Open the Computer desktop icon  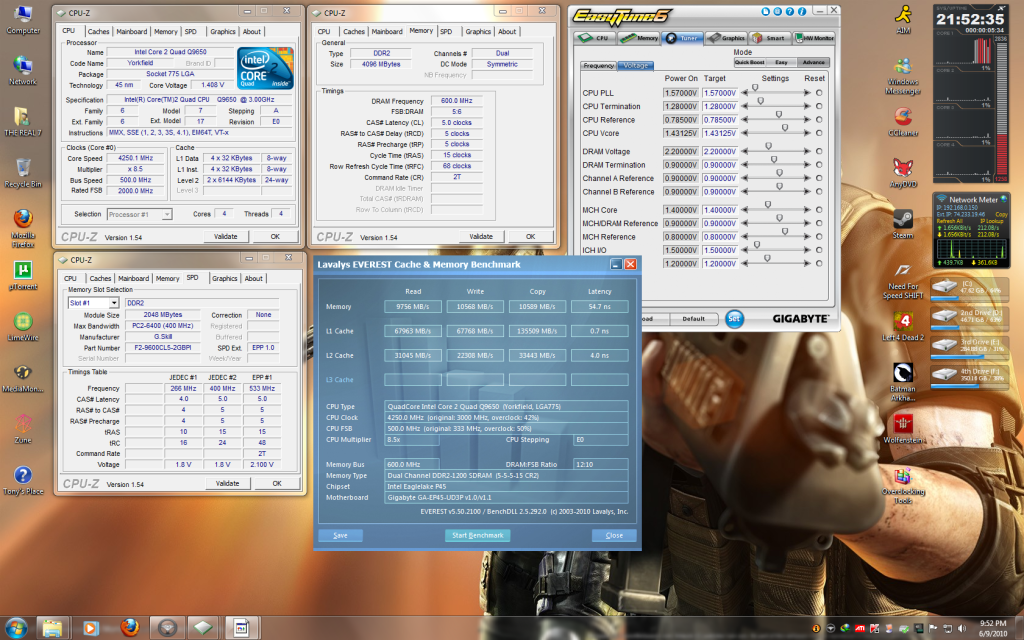click(x=23, y=20)
